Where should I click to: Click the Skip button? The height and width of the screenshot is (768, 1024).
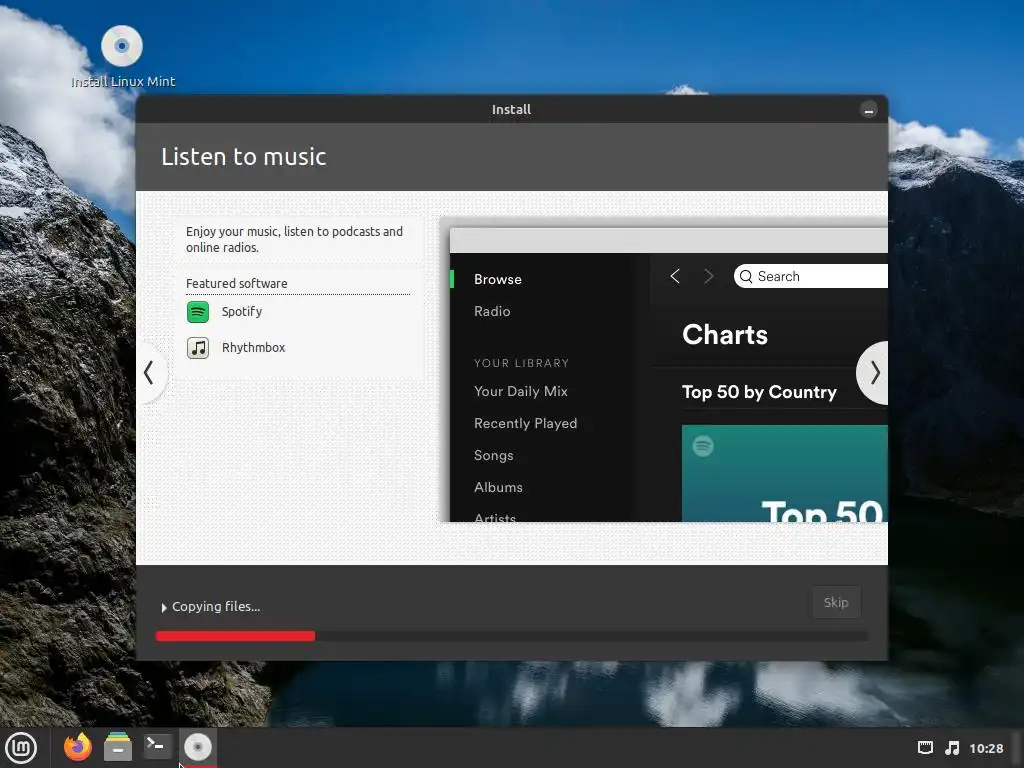point(836,602)
